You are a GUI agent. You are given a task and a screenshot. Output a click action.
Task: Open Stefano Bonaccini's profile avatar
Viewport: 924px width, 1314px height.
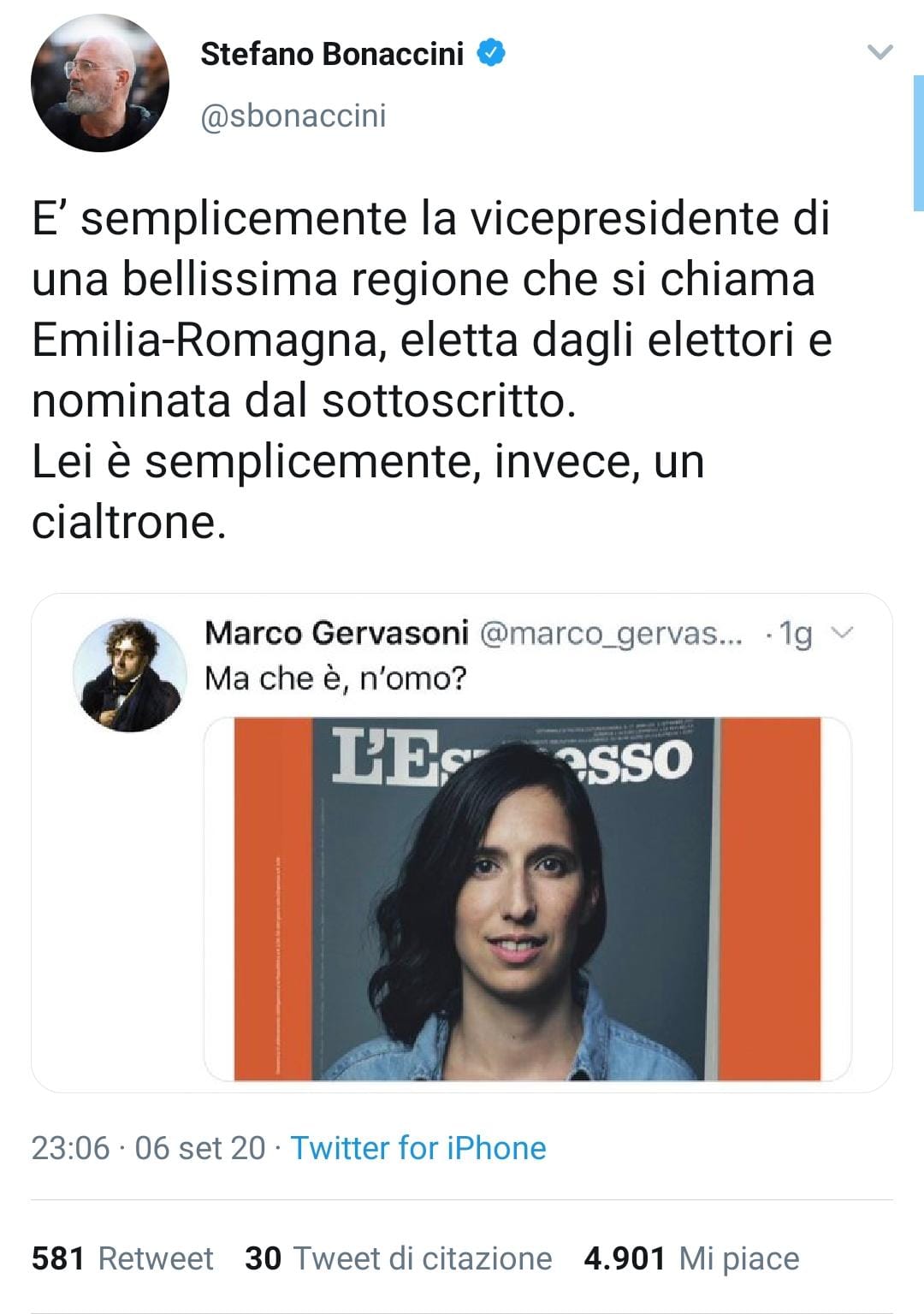(x=100, y=82)
